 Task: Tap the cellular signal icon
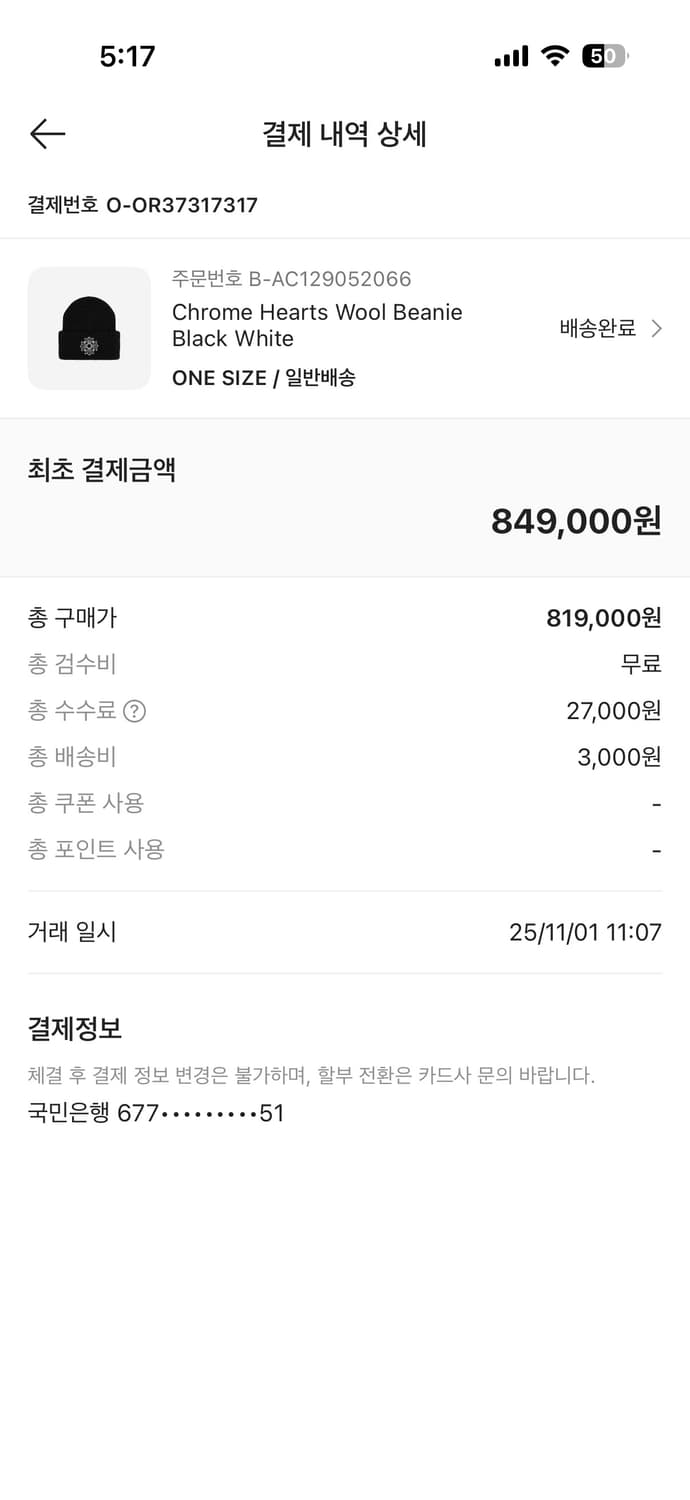[x=510, y=57]
